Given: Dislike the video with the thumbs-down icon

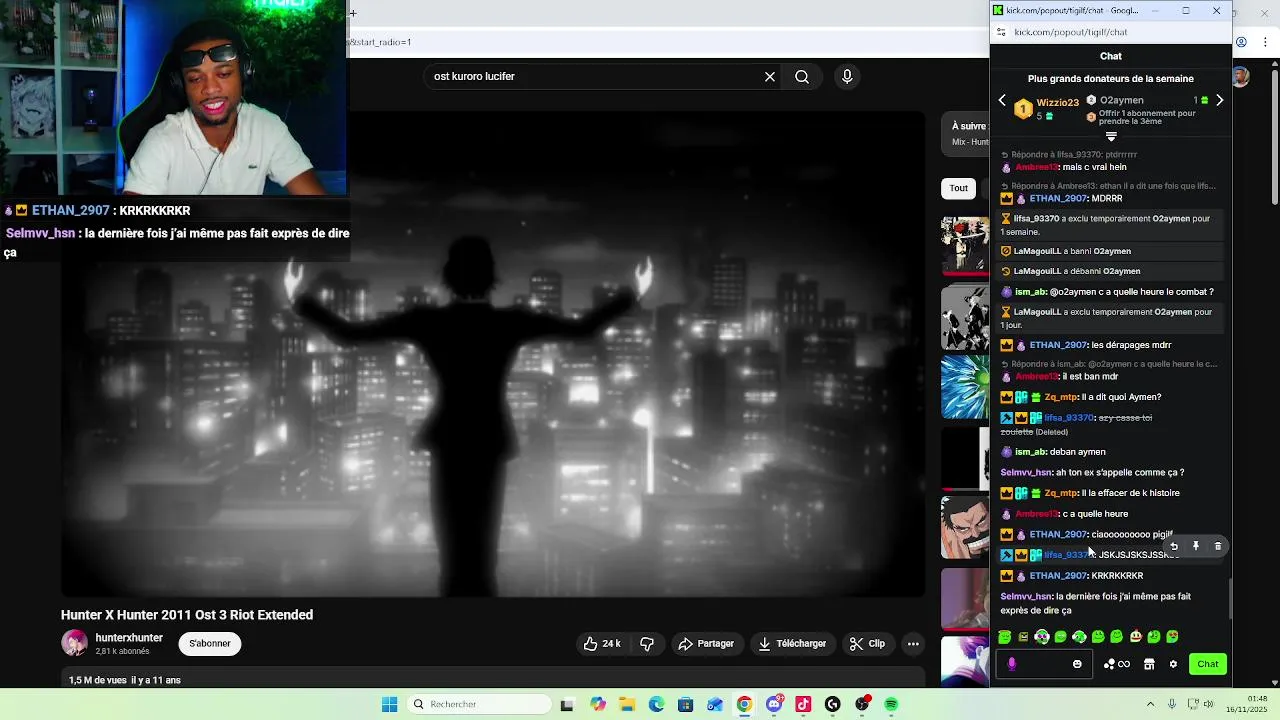Looking at the screenshot, I should pos(647,644).
